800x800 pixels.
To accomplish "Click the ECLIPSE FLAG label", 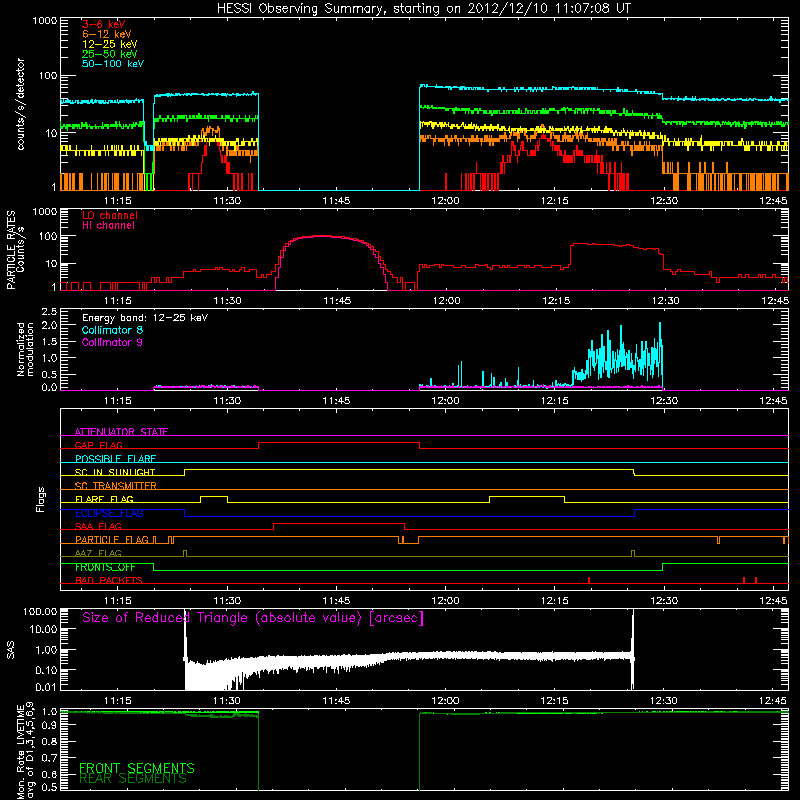I will click(109, 513).
